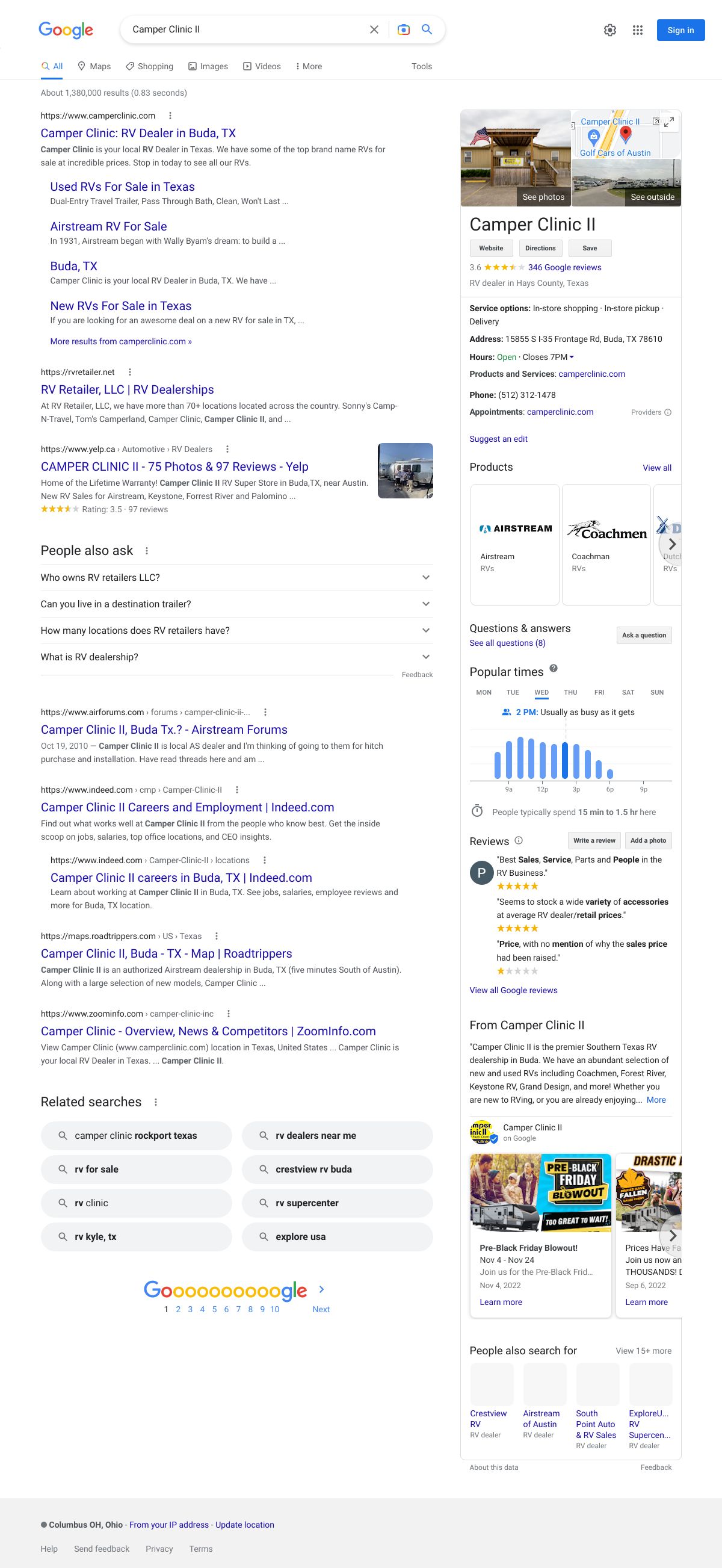Open options menu for yelp.ca result
Image resolution: width=722 pixels, height=1568 pixels.
click(x=227, y=449)
